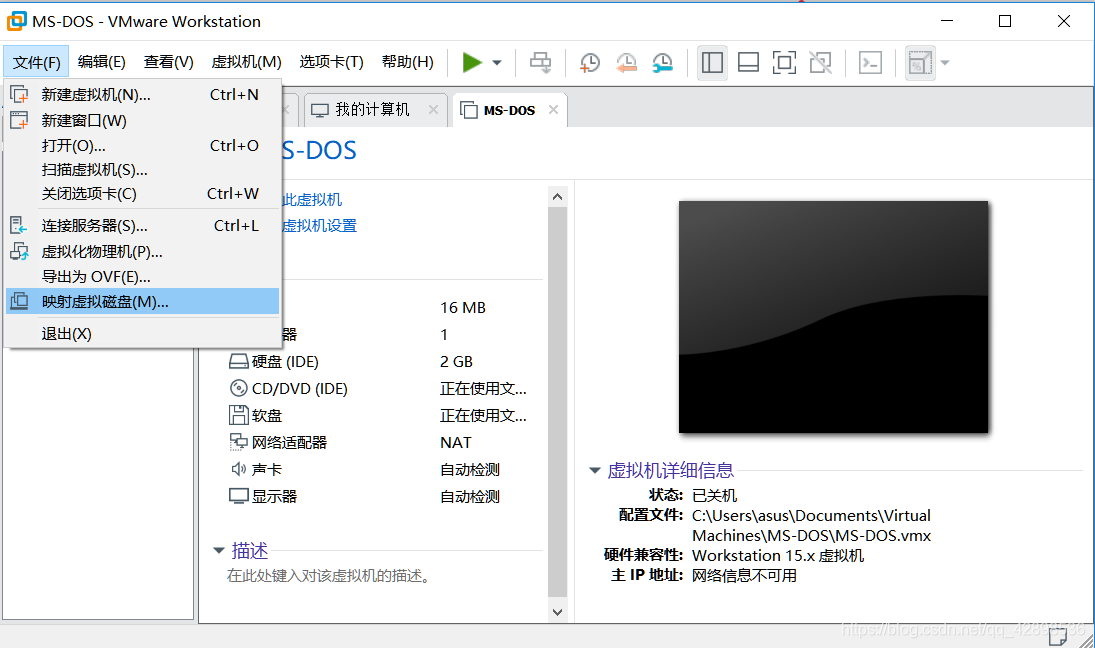Select 映射虚拟磁盘(M)... menu entry

click(x=142, y=302)
